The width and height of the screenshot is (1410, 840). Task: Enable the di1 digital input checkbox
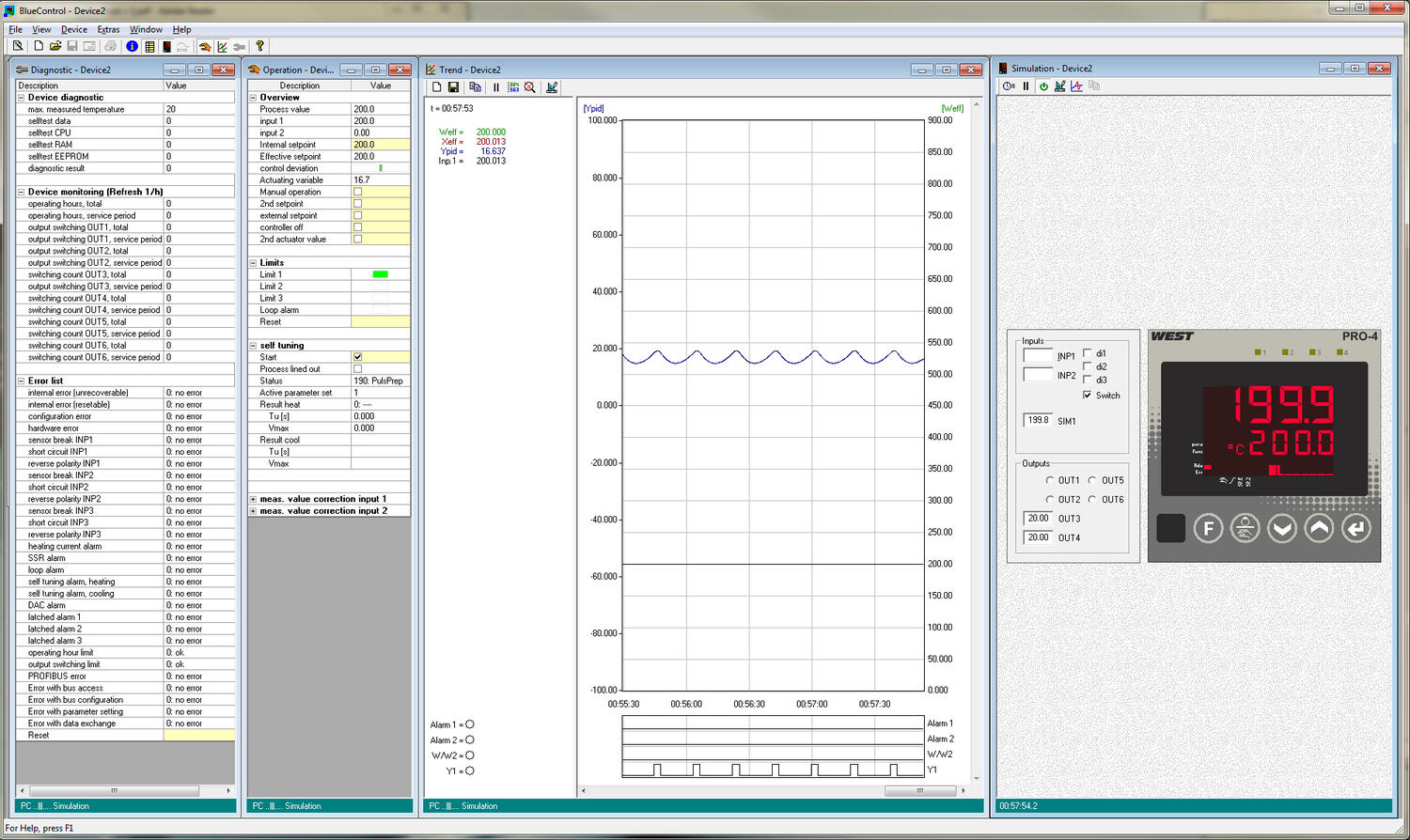1088,354
